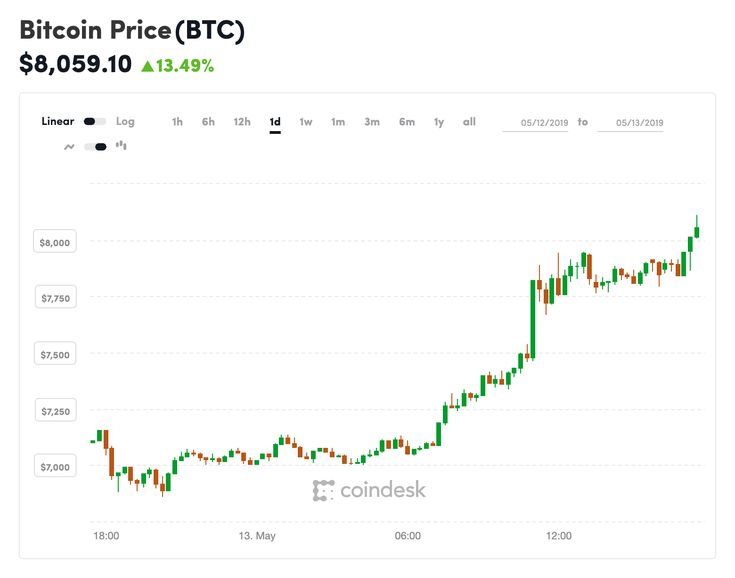Click the Linear scale label
This screenshot has width=735, height=578.
tap(58, 122)
